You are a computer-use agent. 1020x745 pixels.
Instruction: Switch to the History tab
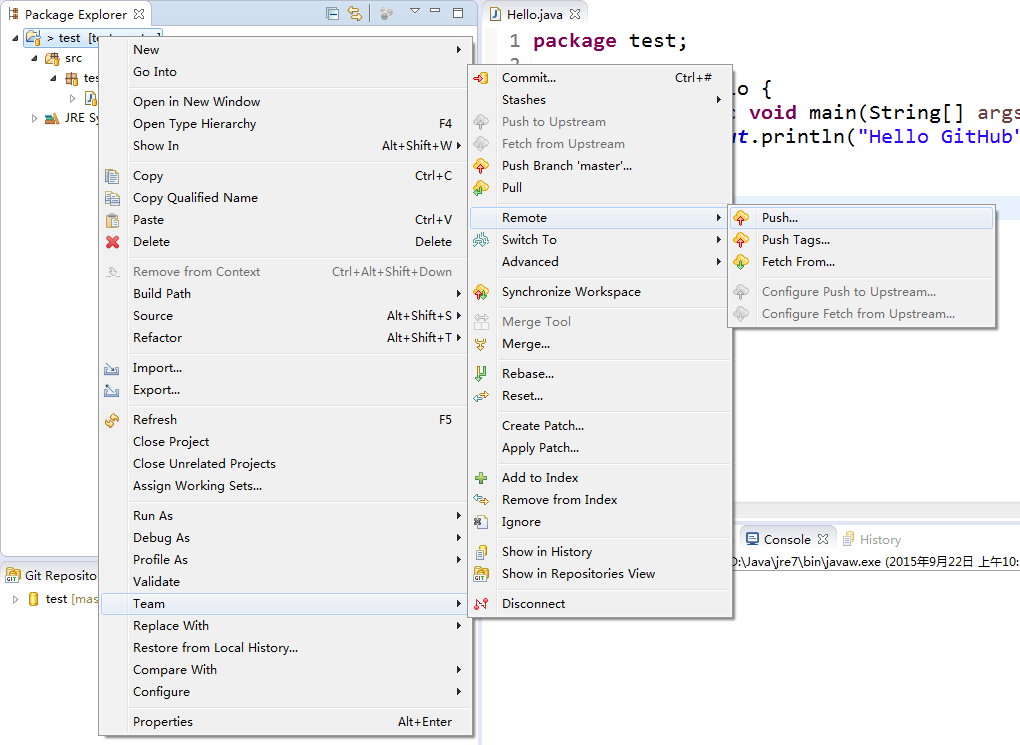tap(879, 539)
